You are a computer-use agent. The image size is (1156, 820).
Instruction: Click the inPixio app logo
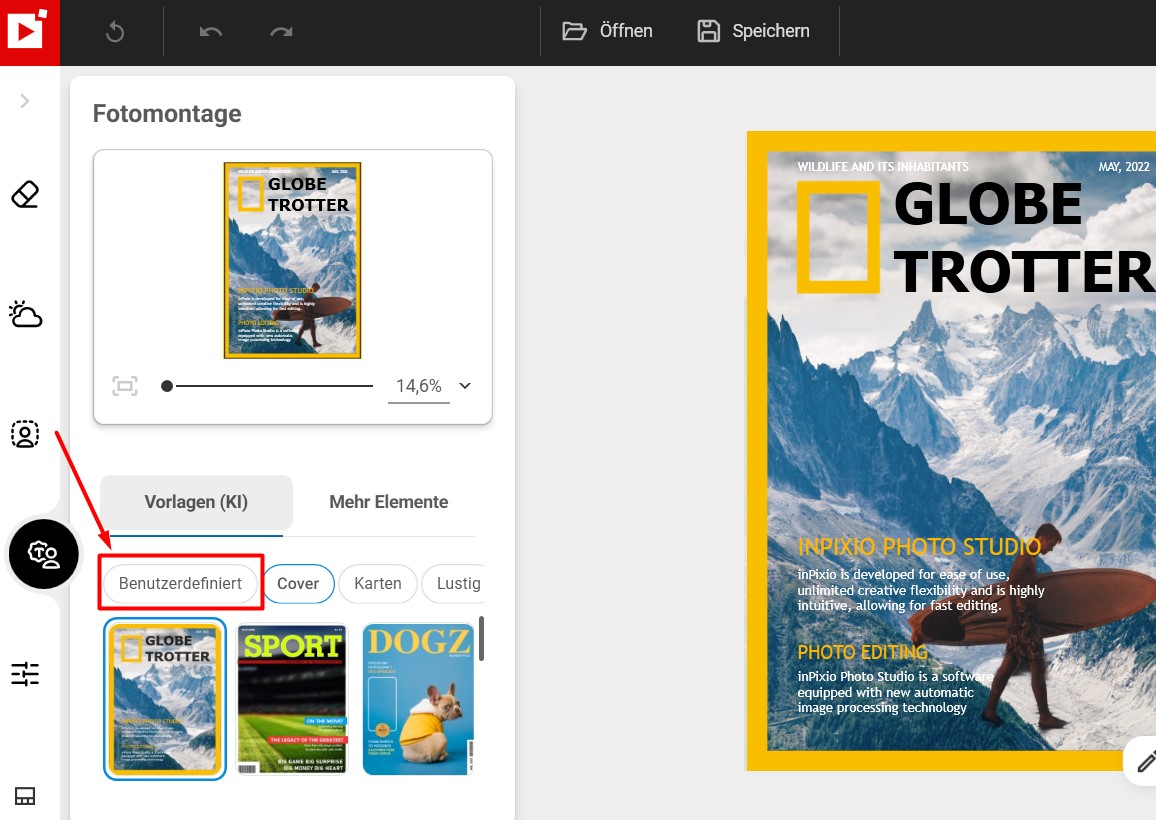29,32
